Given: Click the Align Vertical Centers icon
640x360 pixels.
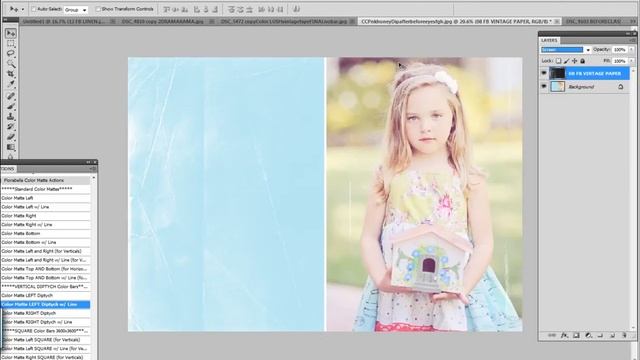Looking at the screenshot, I should click(176, 9).
